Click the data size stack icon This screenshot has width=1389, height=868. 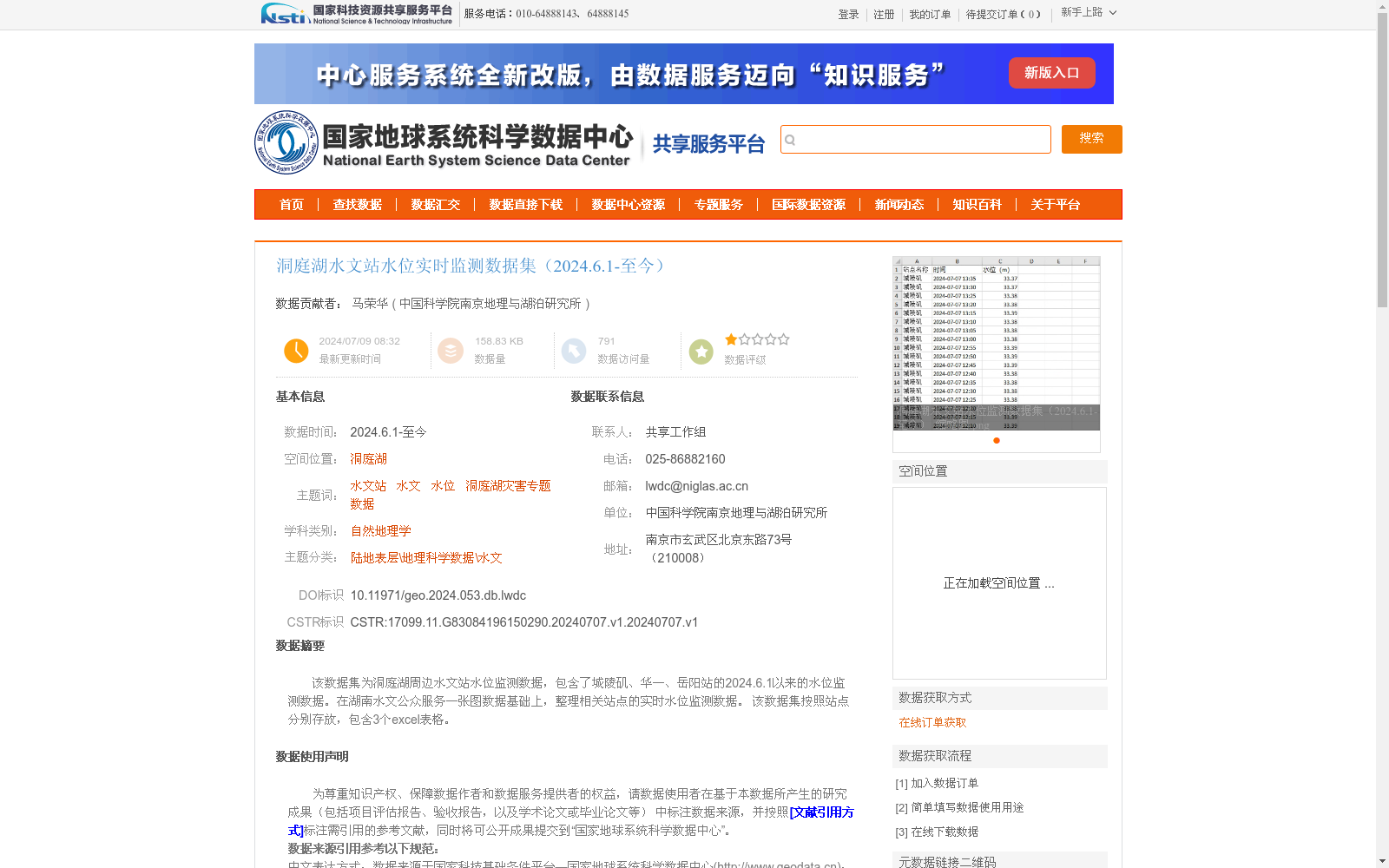tap(451, 351)
